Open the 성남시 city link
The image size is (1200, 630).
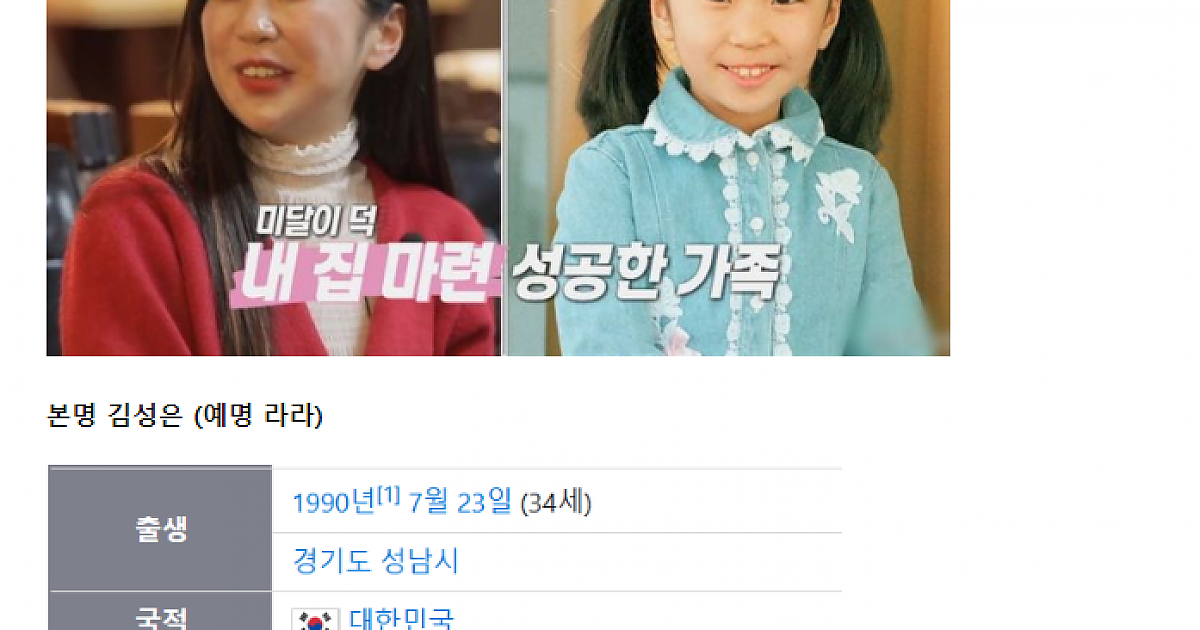[x=420, y=561]
